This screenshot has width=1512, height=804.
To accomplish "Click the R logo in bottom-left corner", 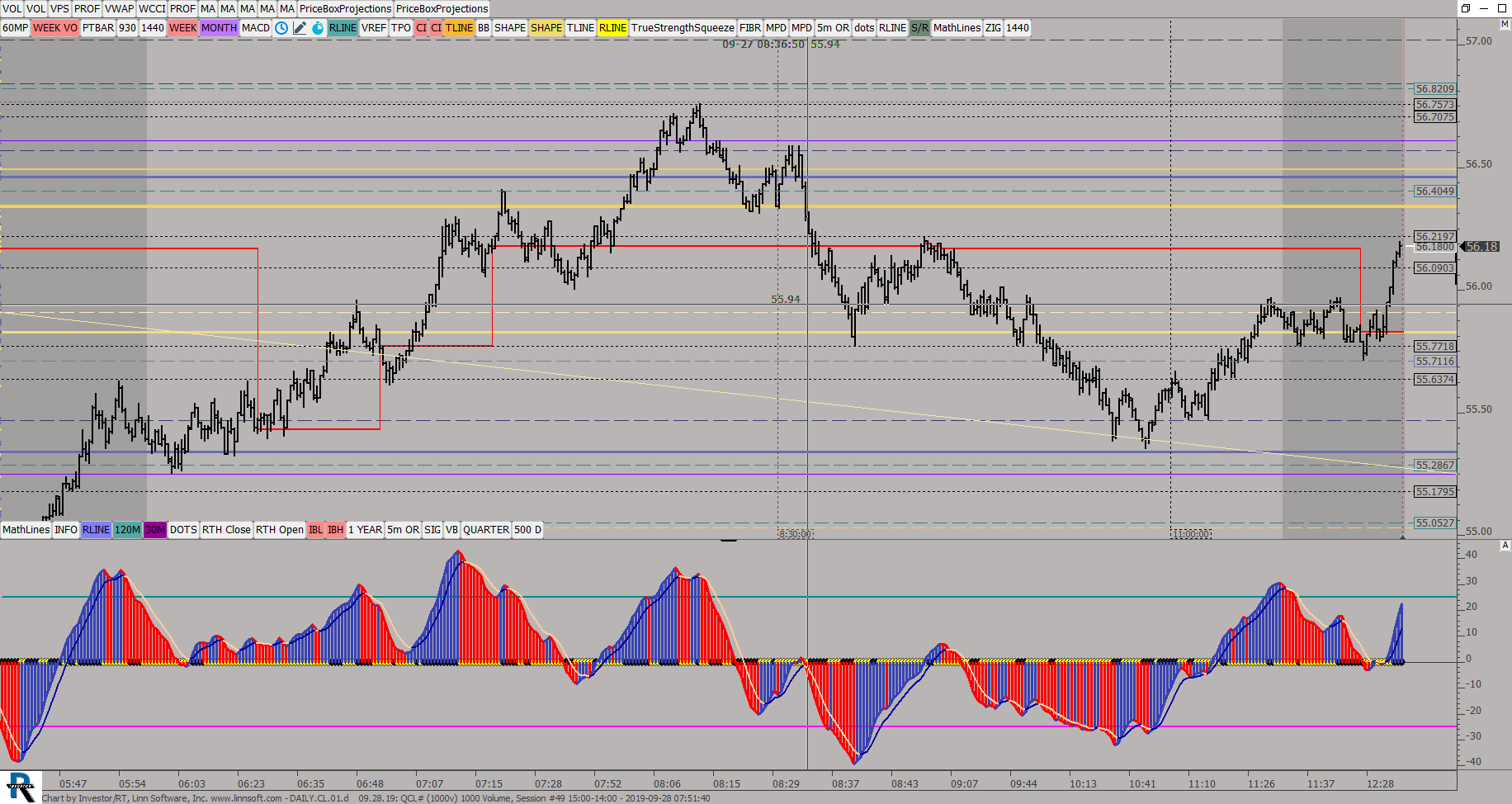I will 20,787.
